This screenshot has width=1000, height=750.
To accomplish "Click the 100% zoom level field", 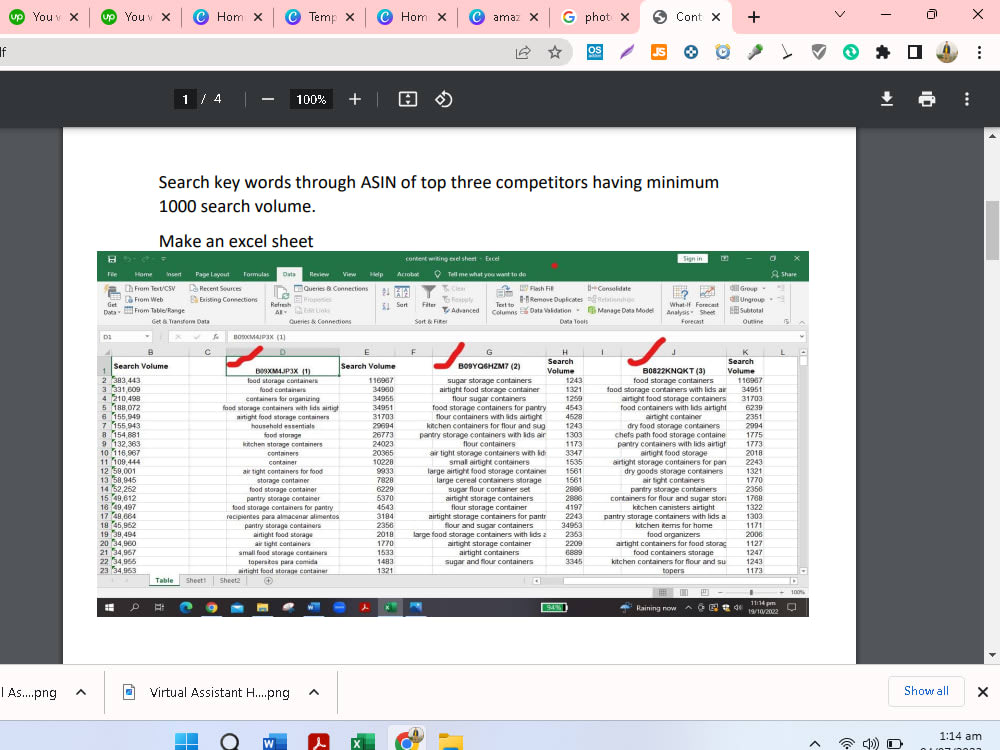I will (311, 99).
